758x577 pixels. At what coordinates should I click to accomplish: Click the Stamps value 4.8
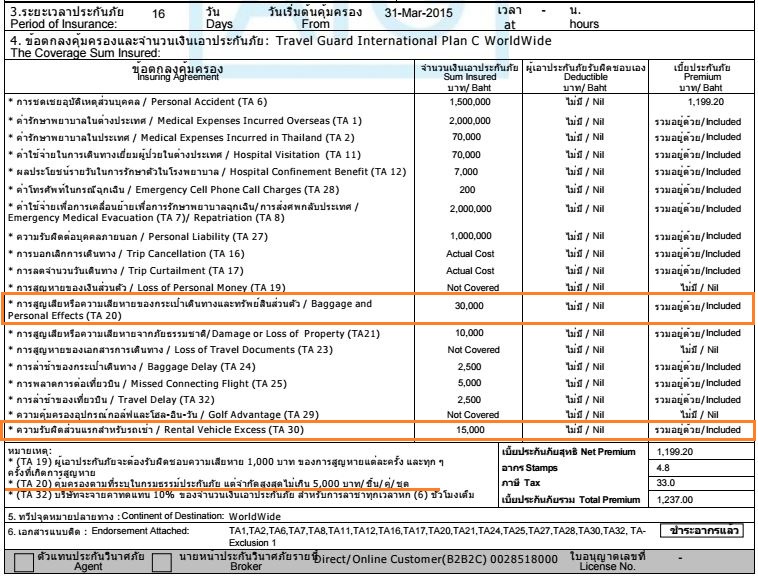click(x=663, y=468)
